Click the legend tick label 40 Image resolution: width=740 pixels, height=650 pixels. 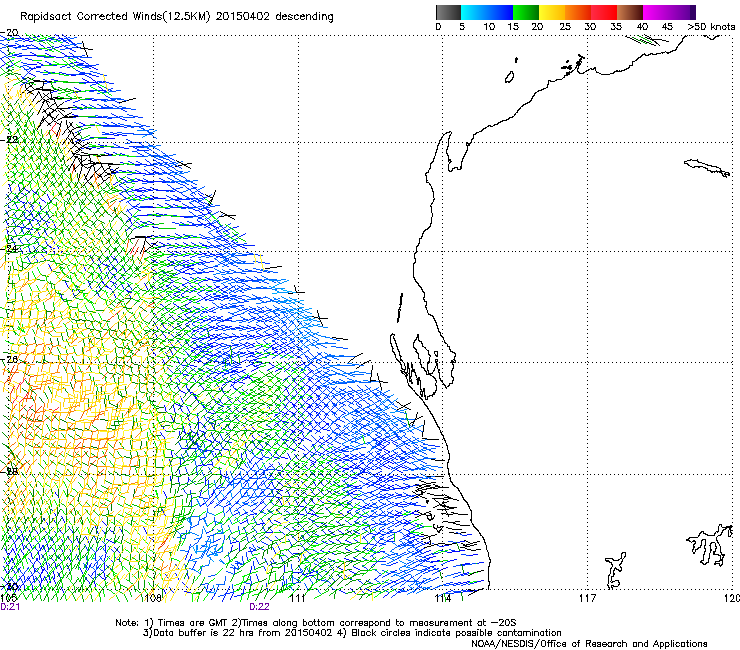642,27
